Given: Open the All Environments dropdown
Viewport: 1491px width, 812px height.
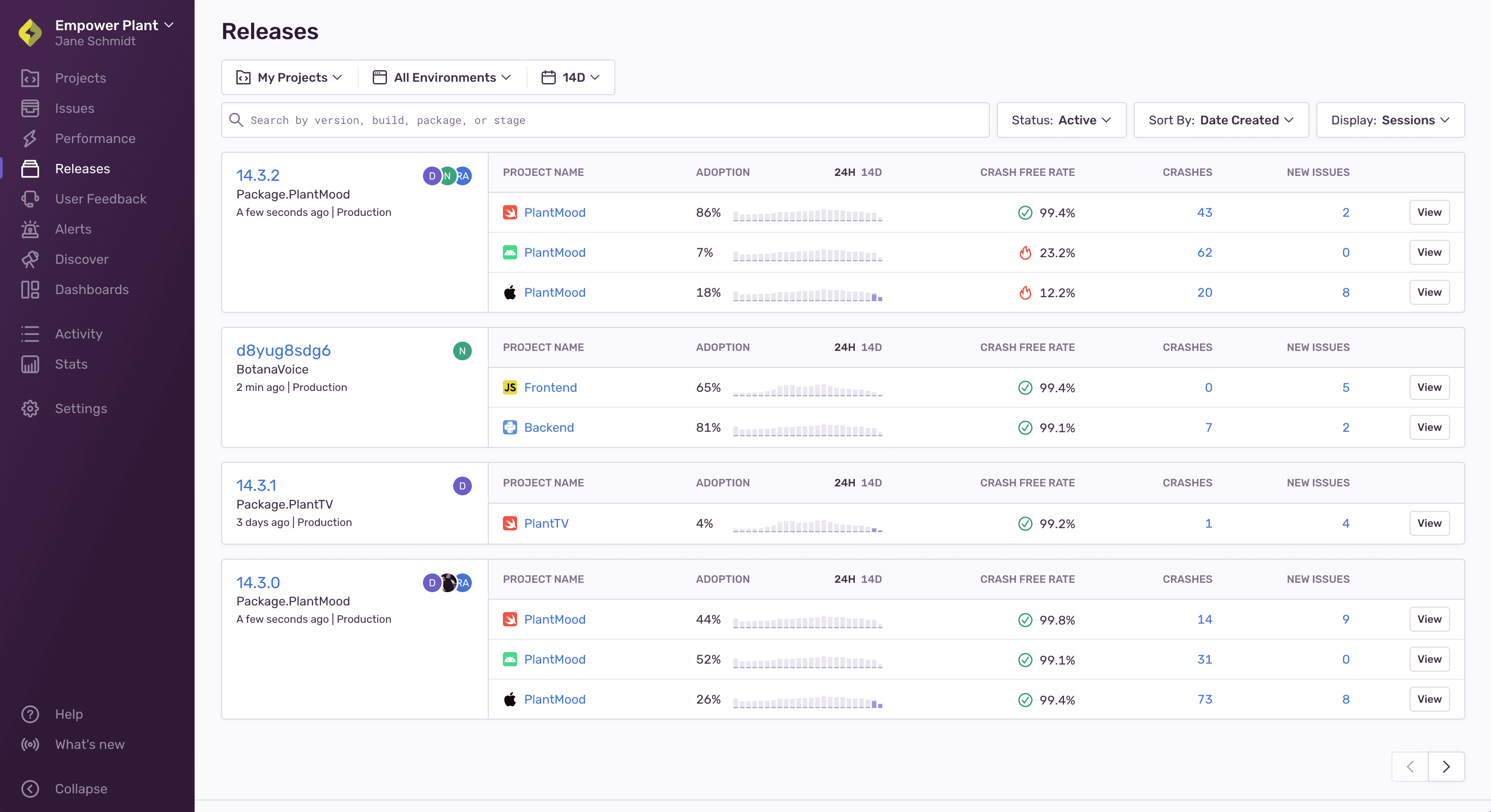Looking at the screenshot, I should tap(444, 77).
